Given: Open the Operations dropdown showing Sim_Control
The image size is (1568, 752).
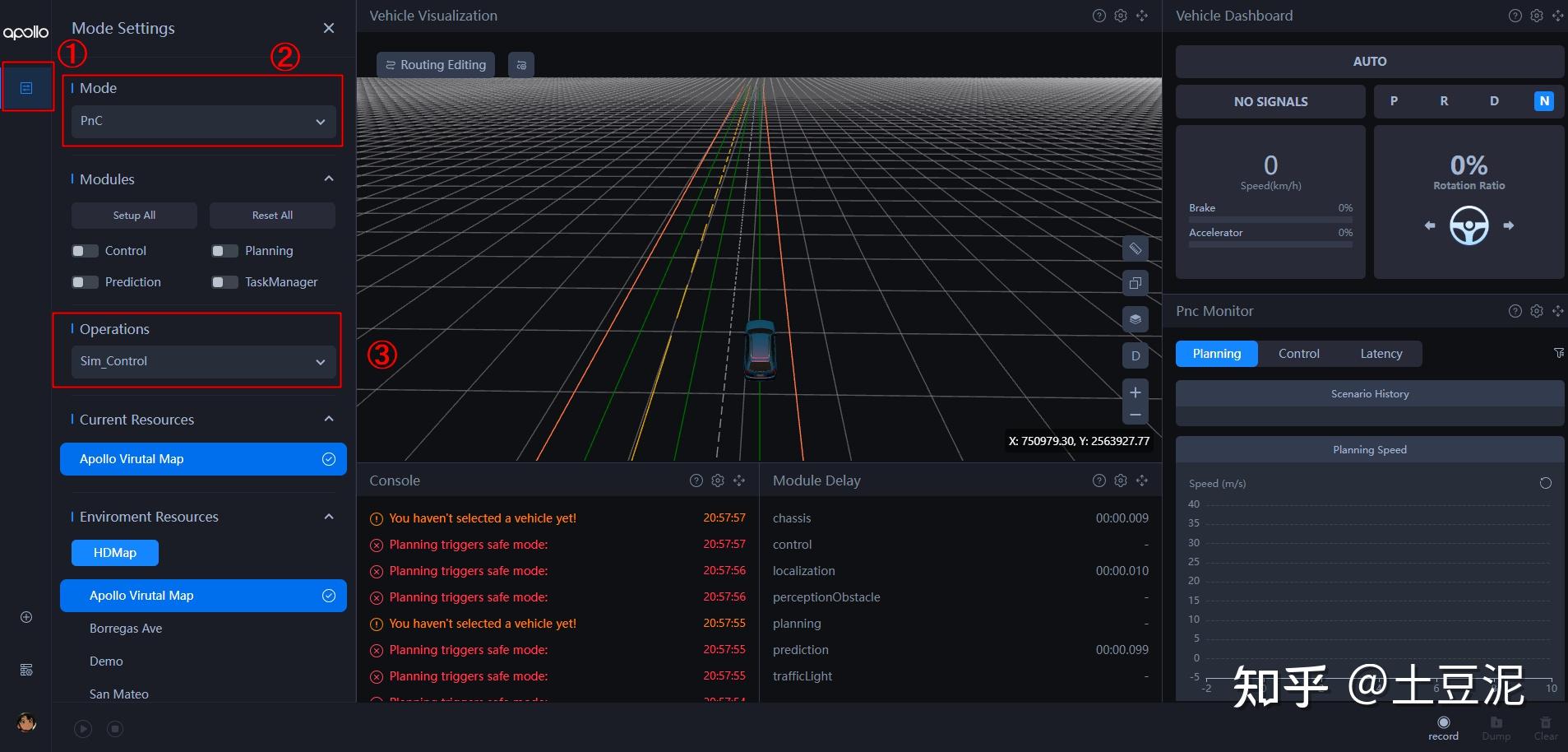Looking at the screenshot, I should coord(203,361).
